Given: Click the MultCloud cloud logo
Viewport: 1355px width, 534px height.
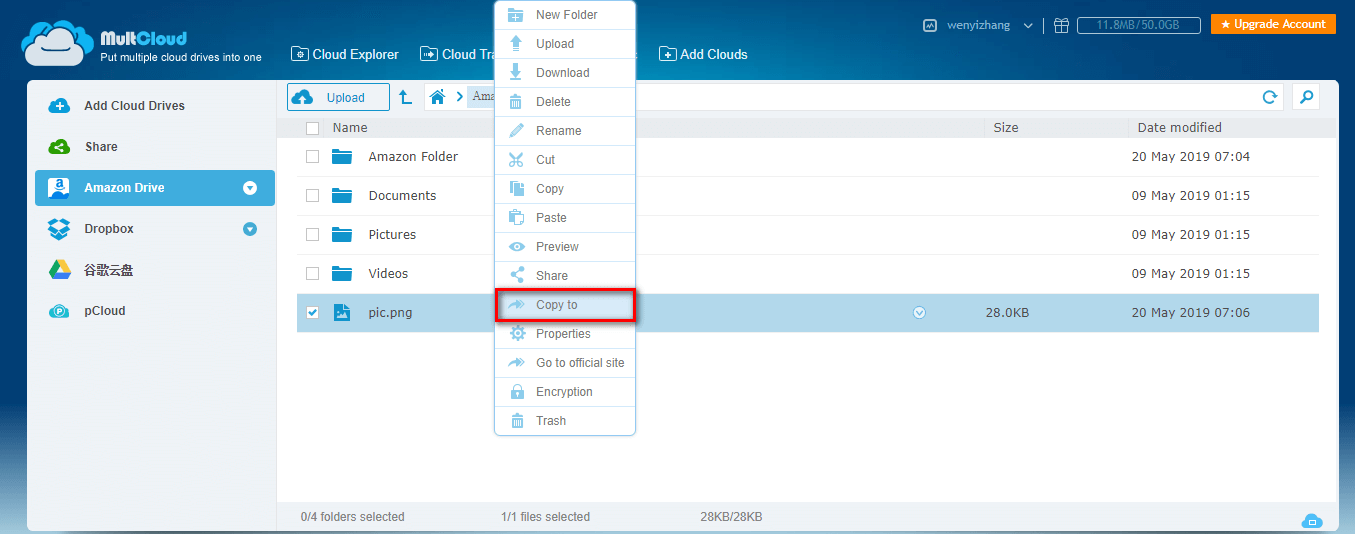Looking at the screenshot, I should tap(57, 43).
